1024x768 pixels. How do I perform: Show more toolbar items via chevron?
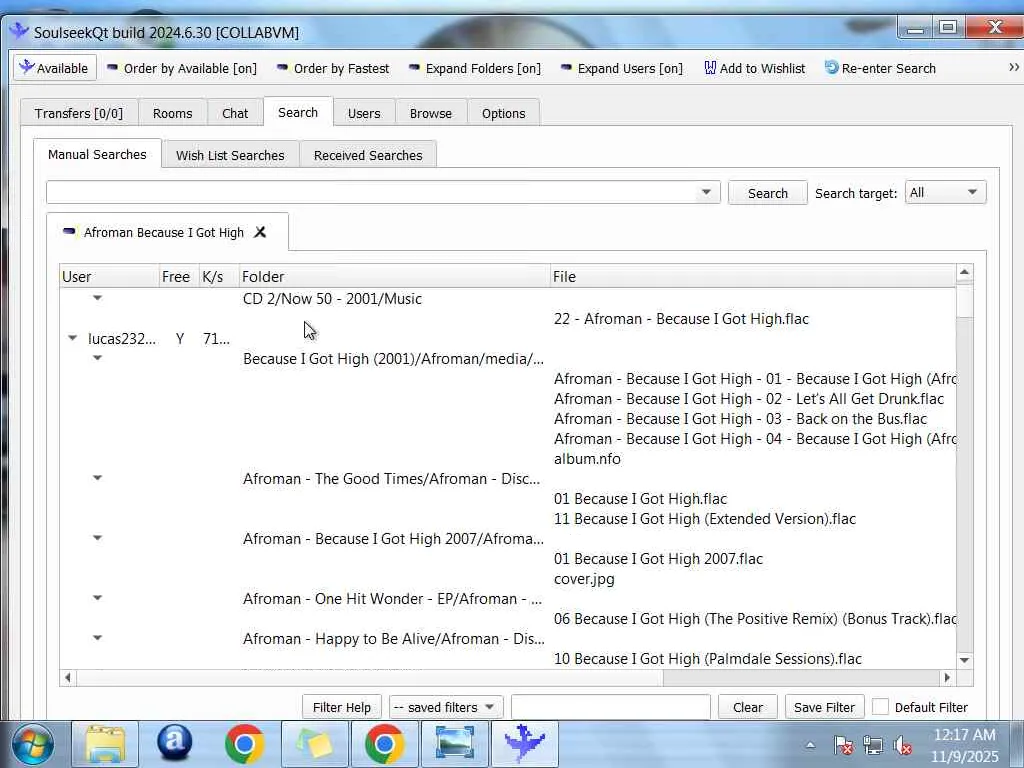tap(1014, 67)
